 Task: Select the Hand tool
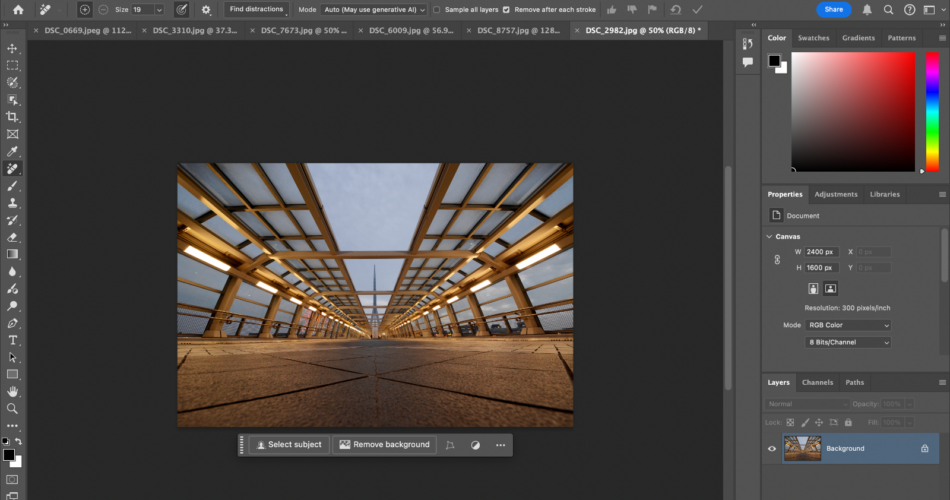[x=12, y=391]
